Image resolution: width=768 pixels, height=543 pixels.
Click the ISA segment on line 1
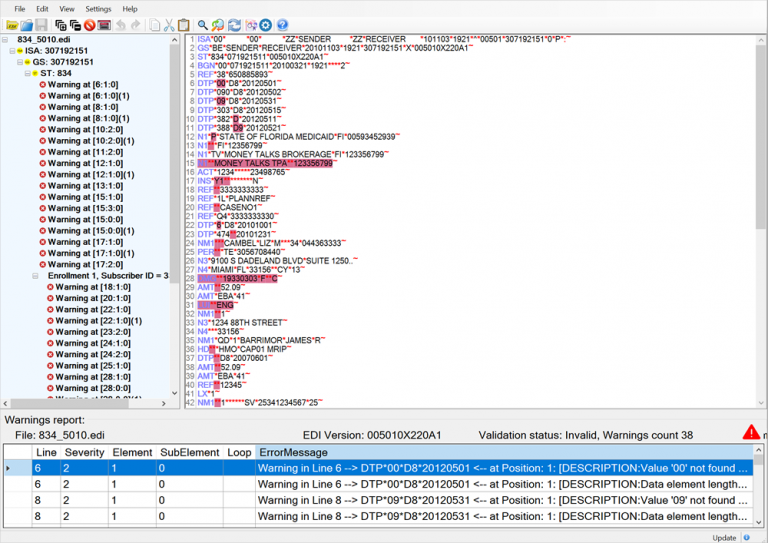(x=384, y=39)
